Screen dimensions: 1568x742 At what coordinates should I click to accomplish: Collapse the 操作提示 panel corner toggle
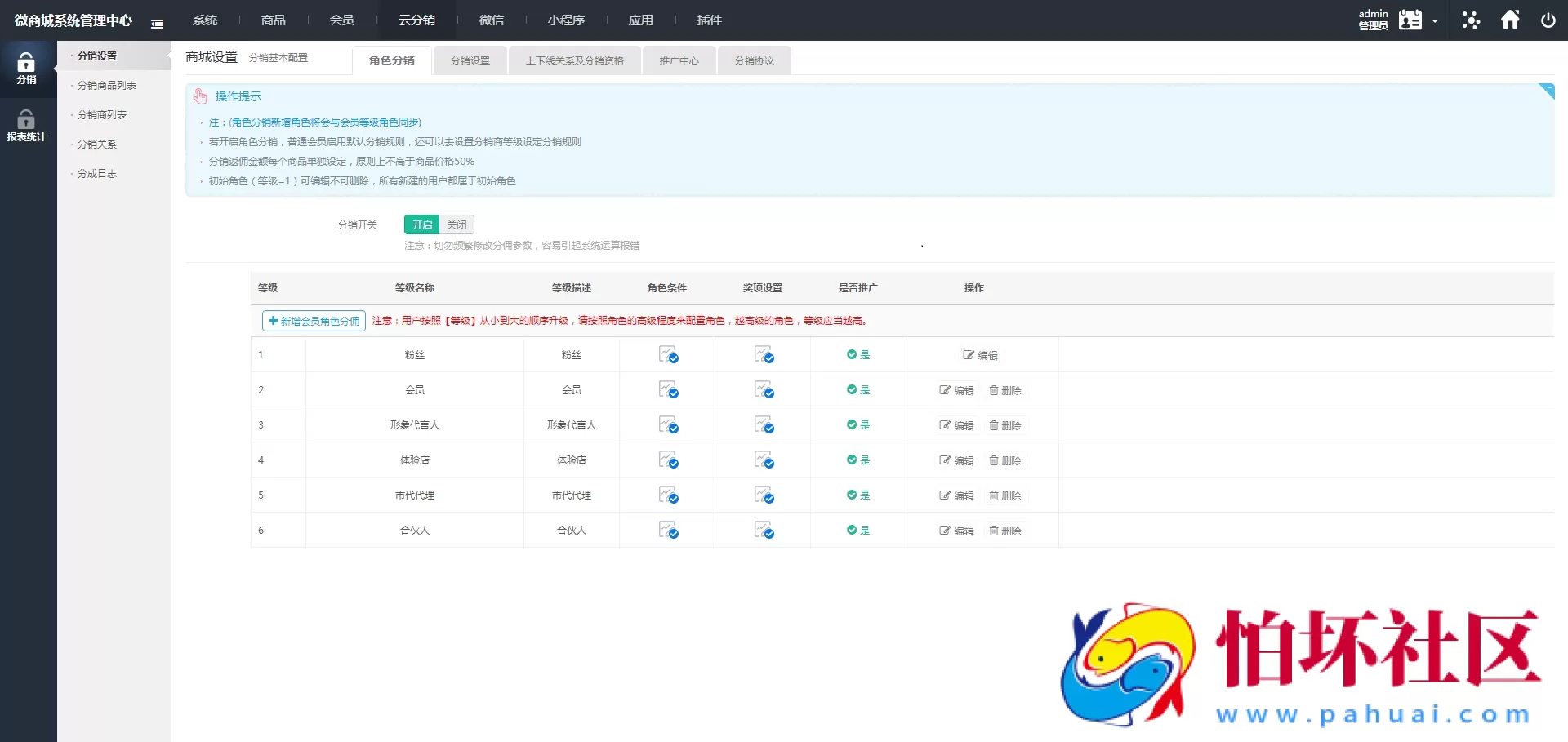pos(1546,91)
